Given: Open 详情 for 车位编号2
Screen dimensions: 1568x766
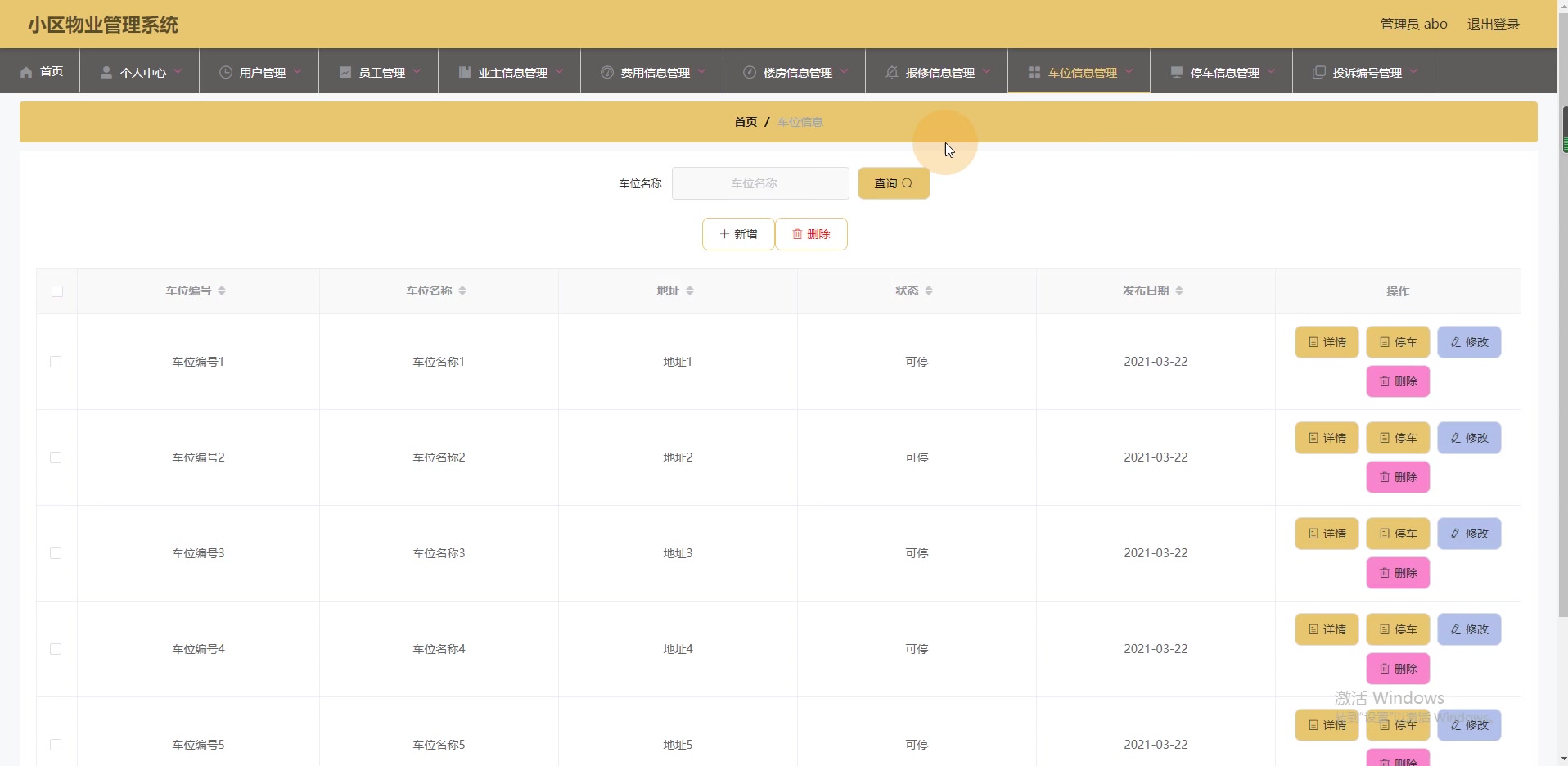Looking at the screenshot, I should (x=1327, y=438).
